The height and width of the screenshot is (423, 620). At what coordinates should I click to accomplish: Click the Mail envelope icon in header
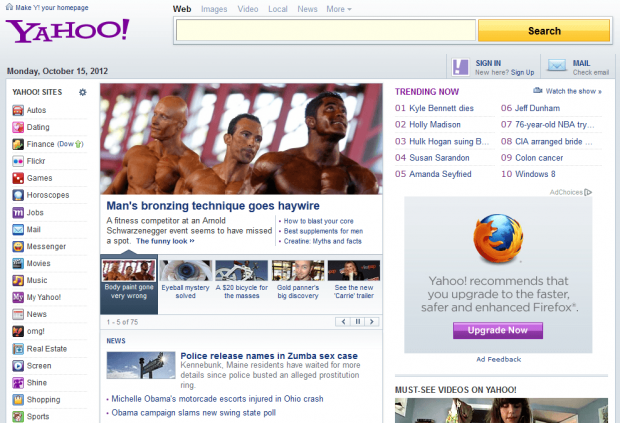click(x=557, y=65)
